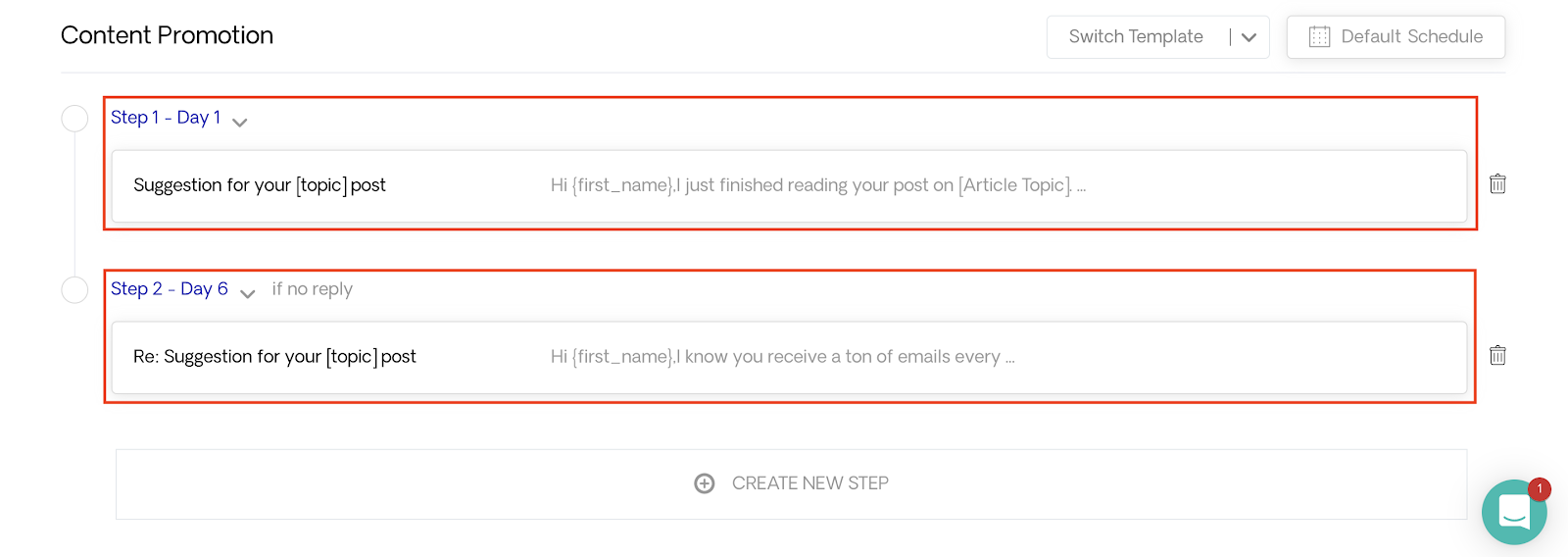Click the 'if no reply' condition text

point(313,289)
